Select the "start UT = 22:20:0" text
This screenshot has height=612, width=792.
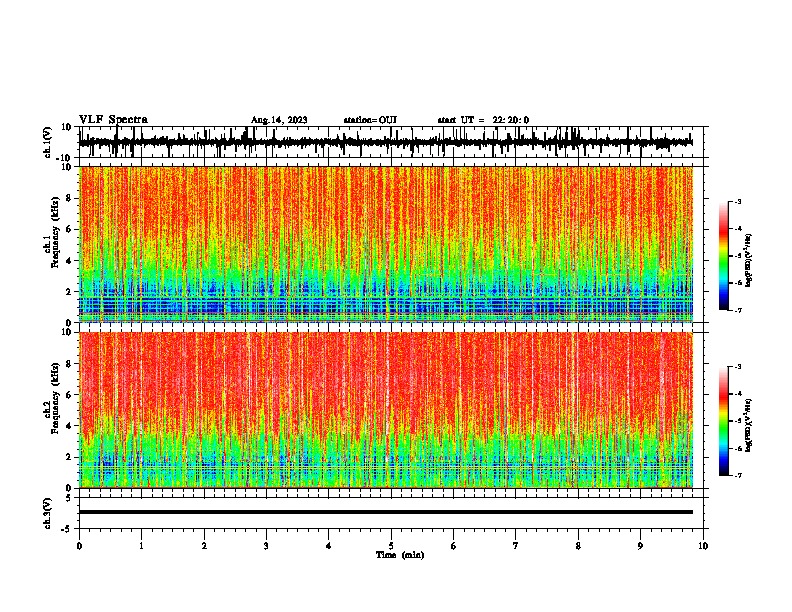pos(483,120)
